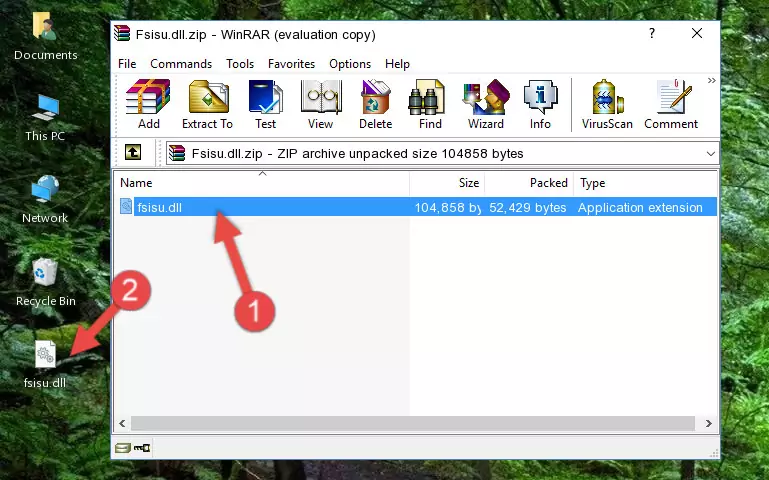Open the Options menu
This screenshot has height=480, width=769.
[x=350, y=64]
